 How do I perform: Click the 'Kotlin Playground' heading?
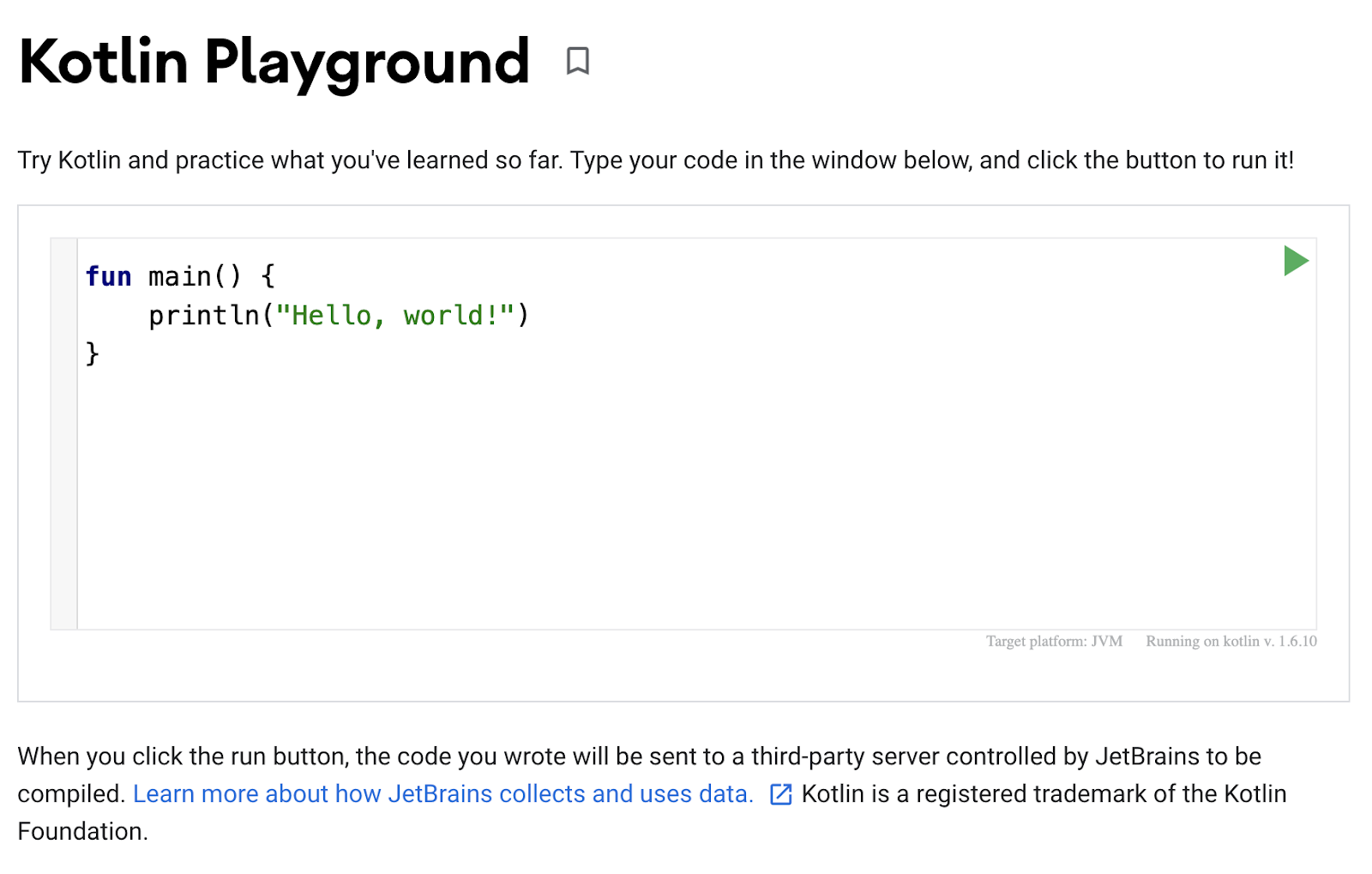274,62
